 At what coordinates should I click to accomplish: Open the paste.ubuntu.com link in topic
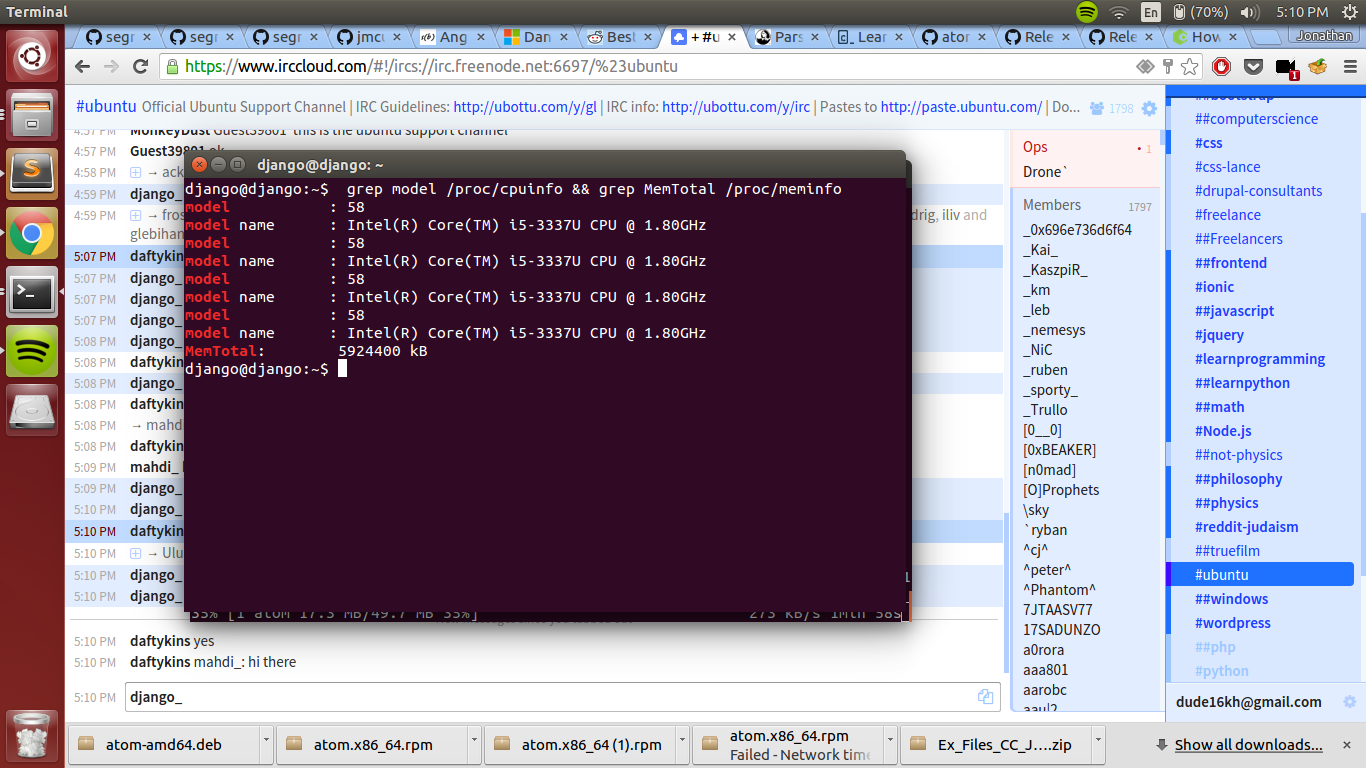[x=961, y=107]
